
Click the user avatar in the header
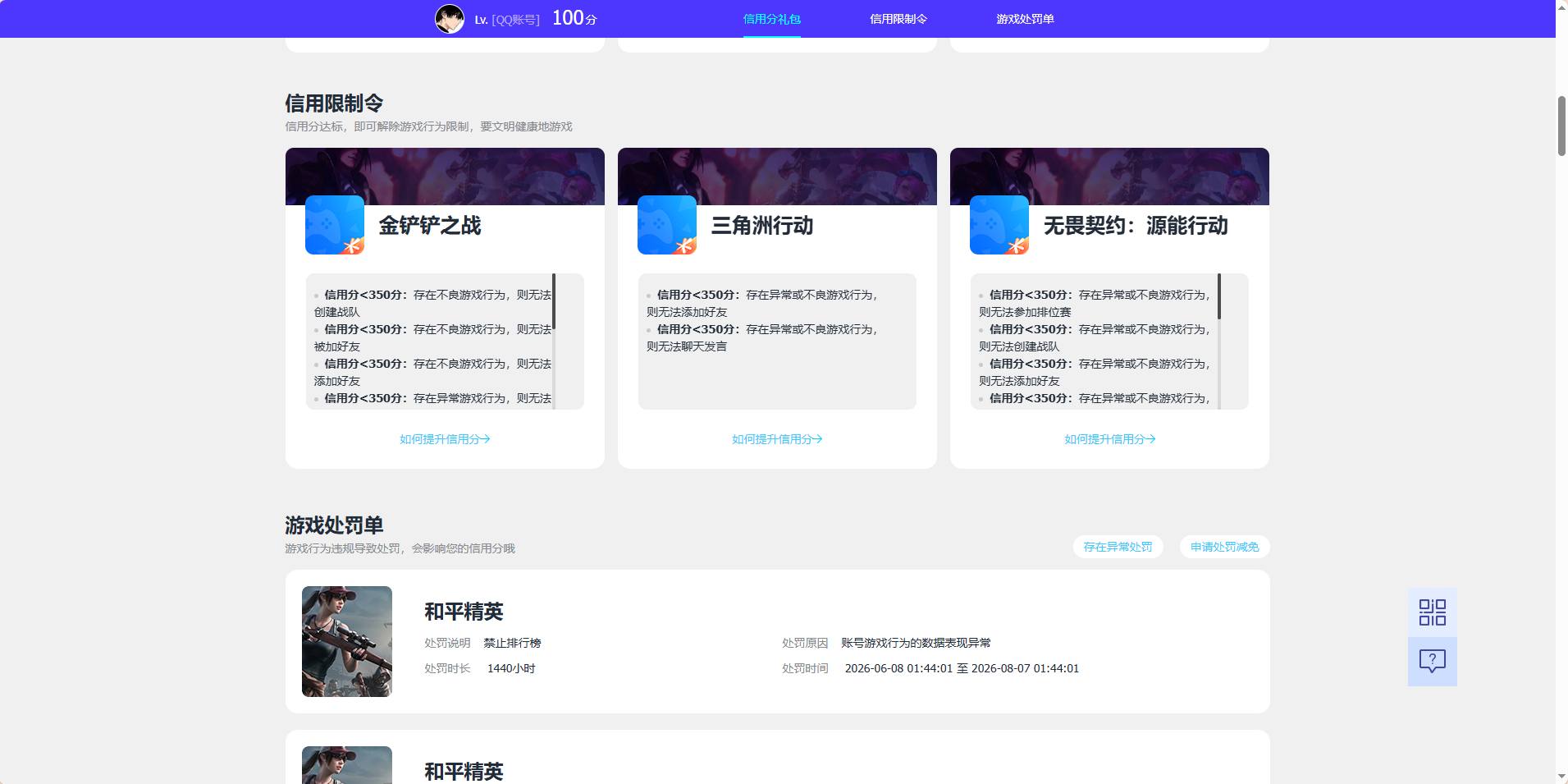[x=449, y=18]
